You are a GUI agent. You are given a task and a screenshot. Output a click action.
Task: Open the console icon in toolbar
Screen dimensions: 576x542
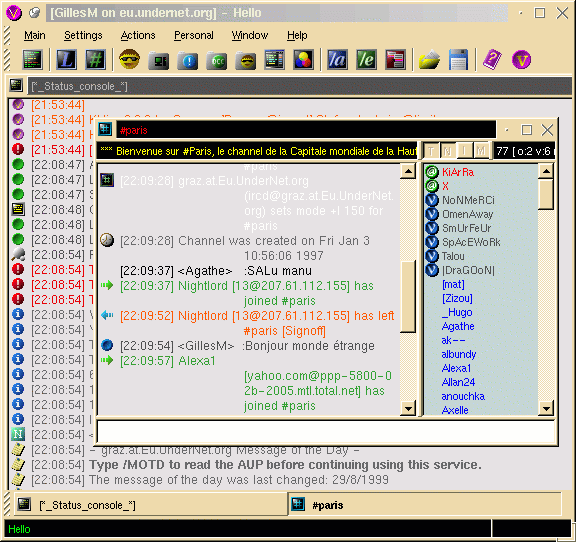tap(33, 60)
